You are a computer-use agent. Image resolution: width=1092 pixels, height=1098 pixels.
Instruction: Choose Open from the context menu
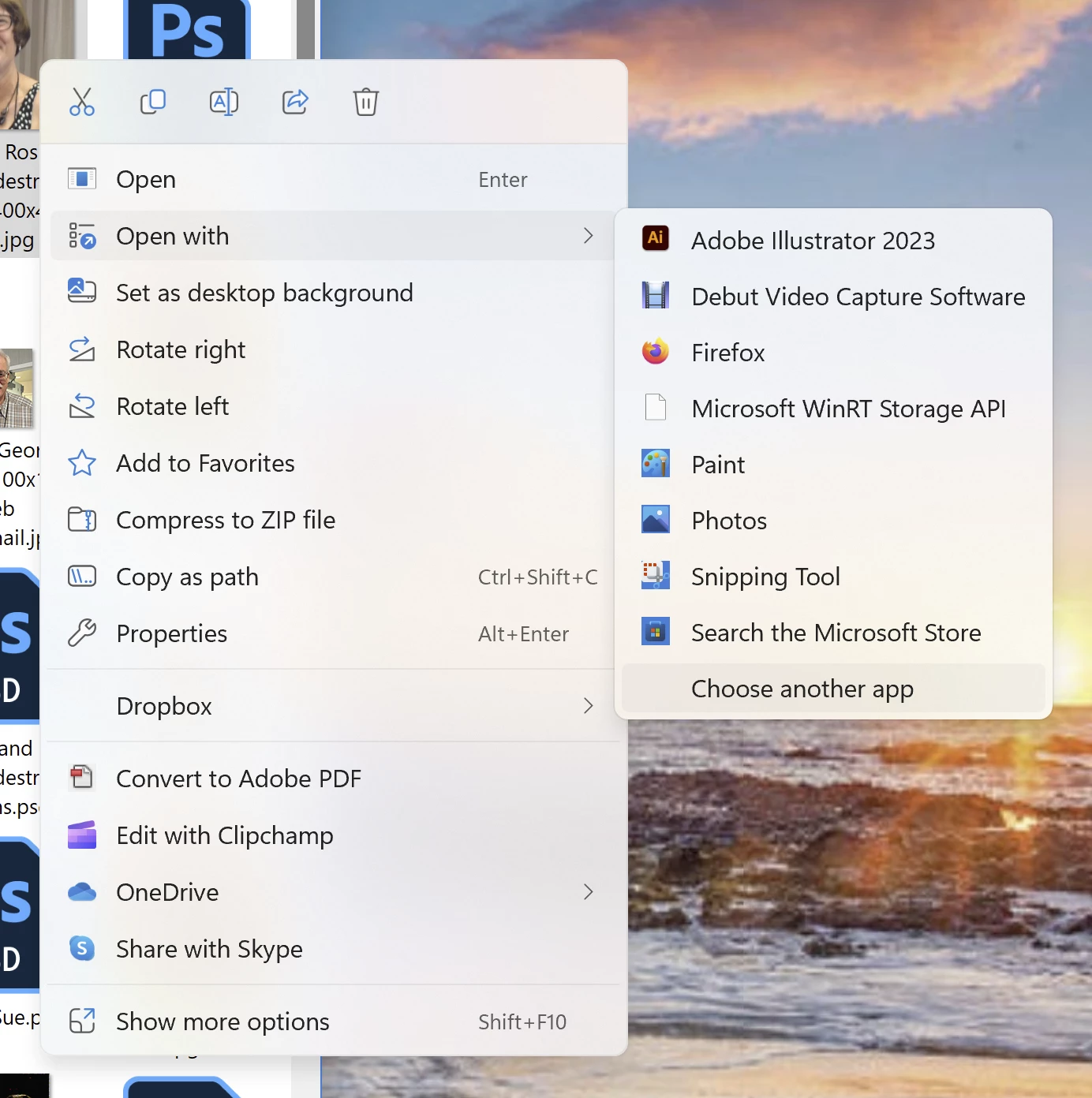[334, 179]
